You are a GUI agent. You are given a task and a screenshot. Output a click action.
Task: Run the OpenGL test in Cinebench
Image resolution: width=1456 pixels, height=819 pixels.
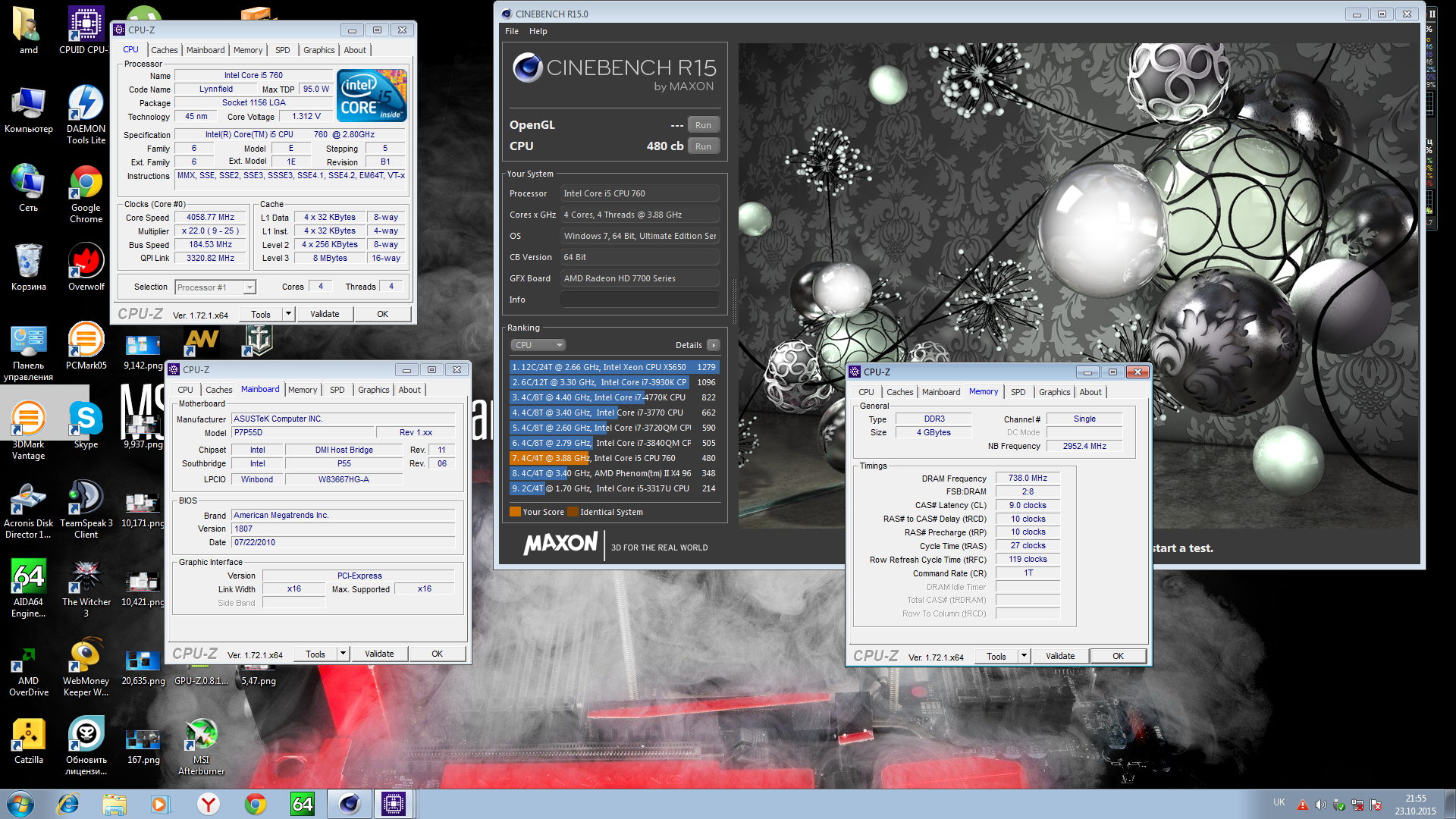(703, 125)
